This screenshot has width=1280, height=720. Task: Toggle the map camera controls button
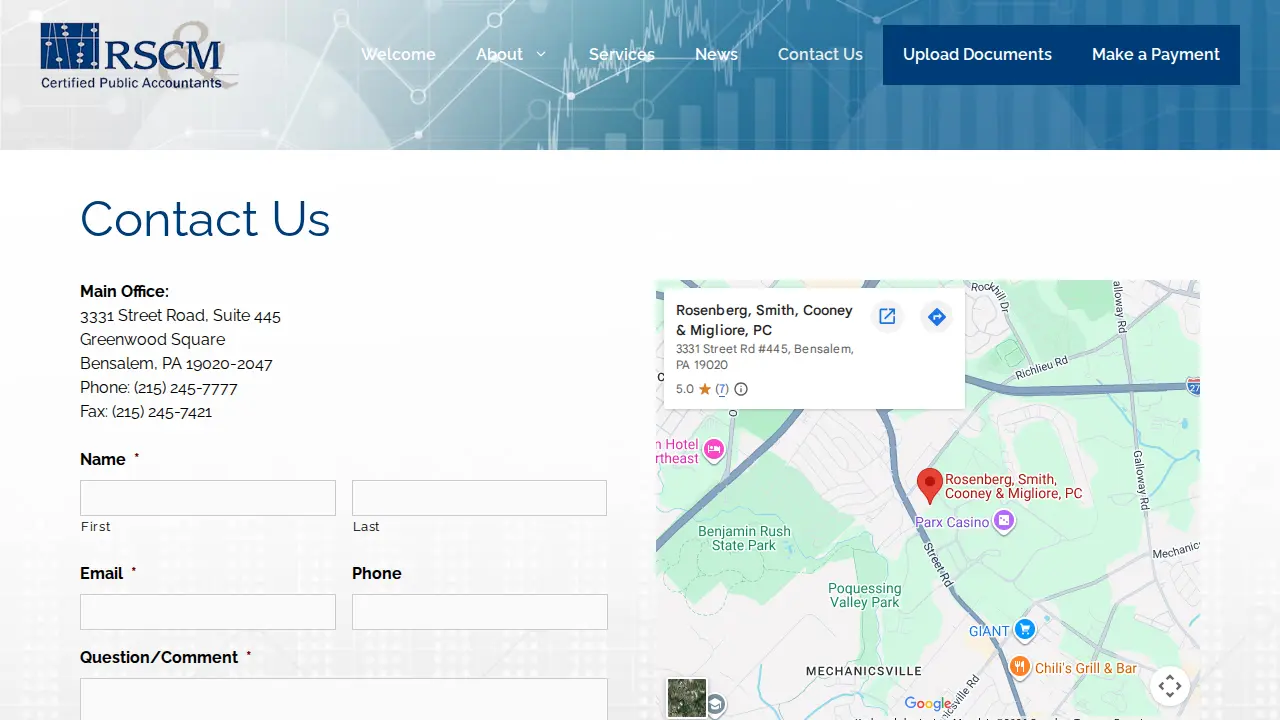[1170, 686]
